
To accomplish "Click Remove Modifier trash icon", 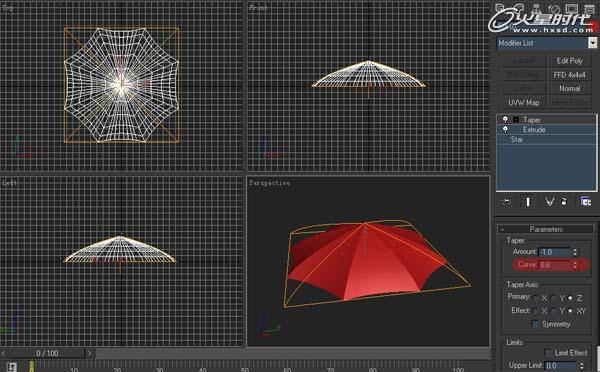I will click(564, 202).
